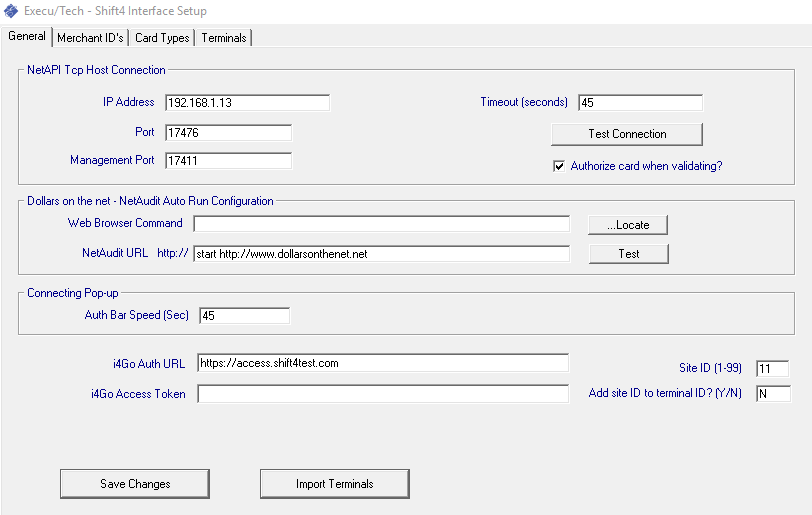Click the http:// prefix label
This screenshot has width=812, height=515.
(x=172, y=253)
